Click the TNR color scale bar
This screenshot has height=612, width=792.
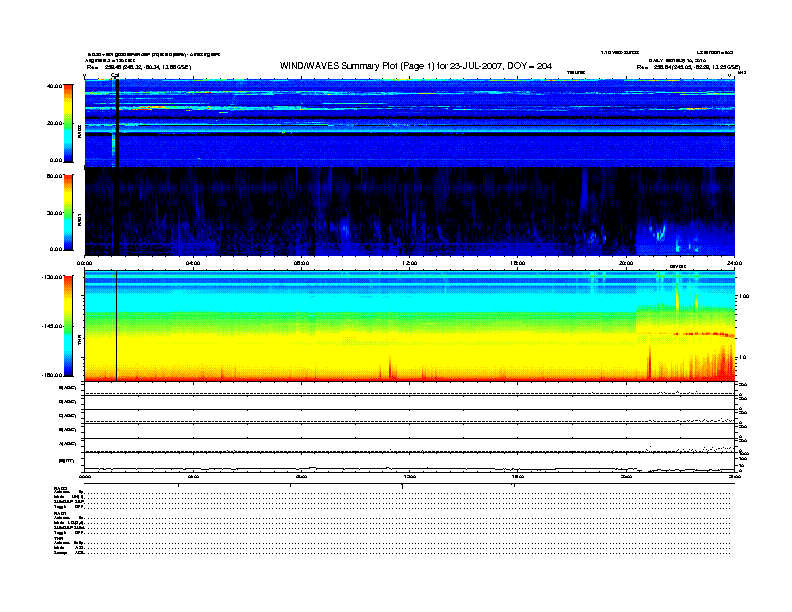tap(69, 326)
